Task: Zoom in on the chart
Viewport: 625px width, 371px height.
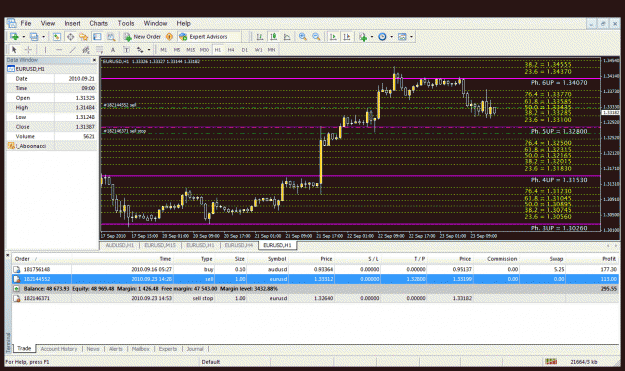Action: (303, 37)
